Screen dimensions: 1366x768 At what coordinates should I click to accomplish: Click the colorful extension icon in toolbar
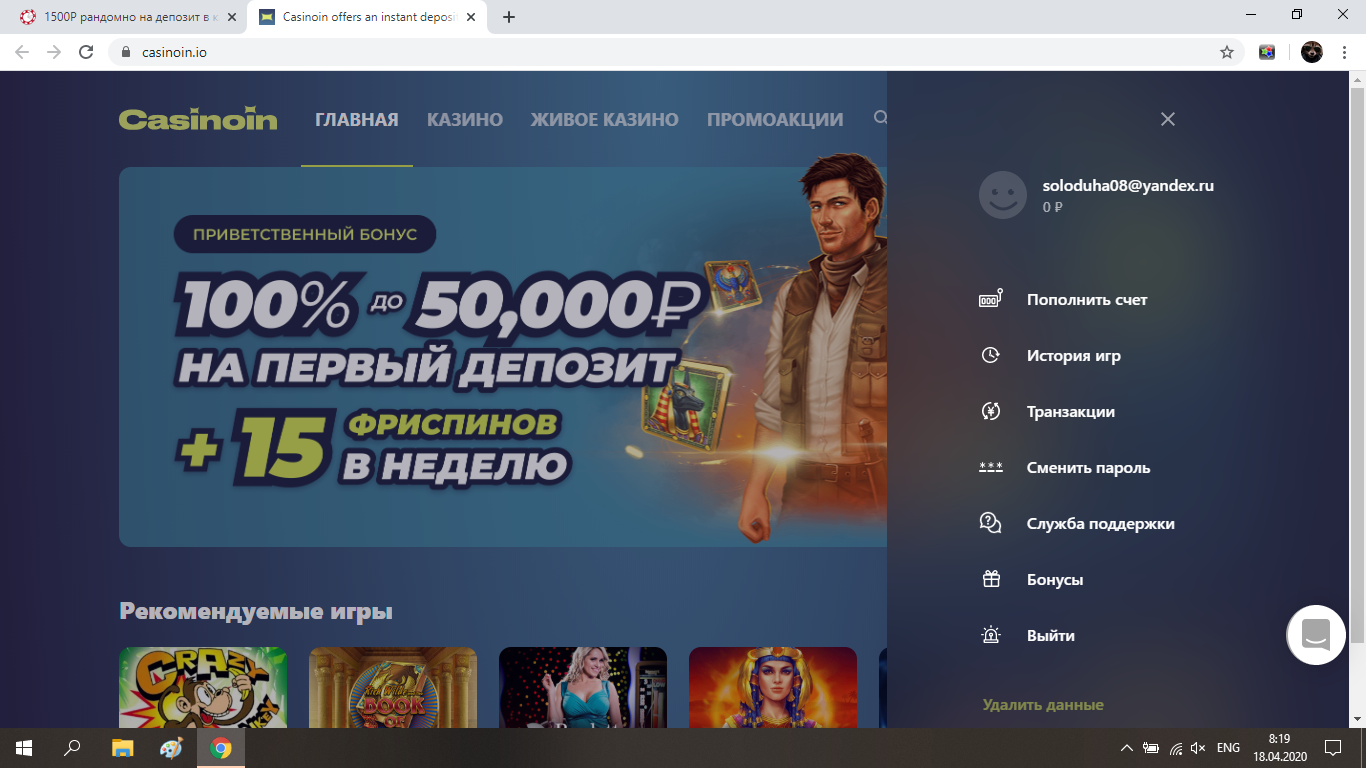point(1267,52)
